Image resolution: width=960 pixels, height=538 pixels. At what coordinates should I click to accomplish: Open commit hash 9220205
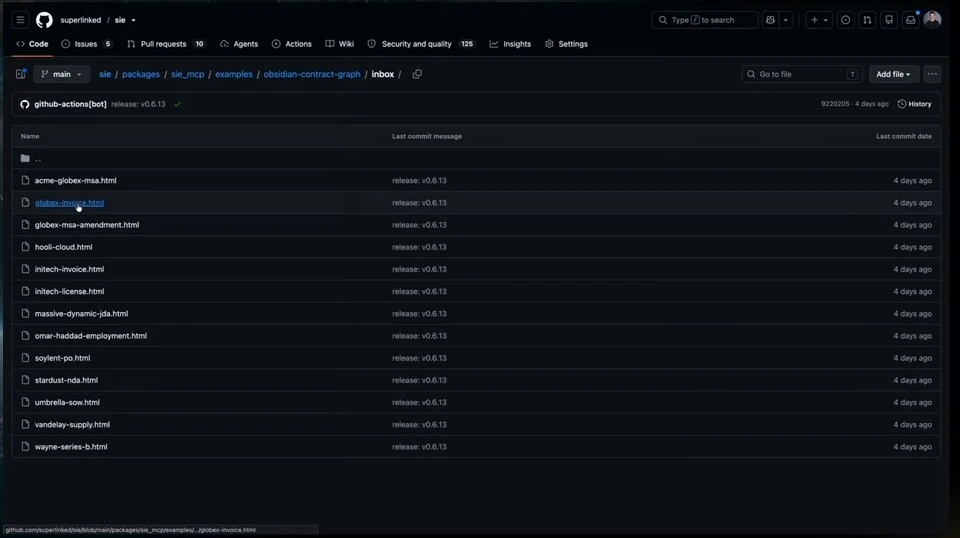click(x=835, y=104)
